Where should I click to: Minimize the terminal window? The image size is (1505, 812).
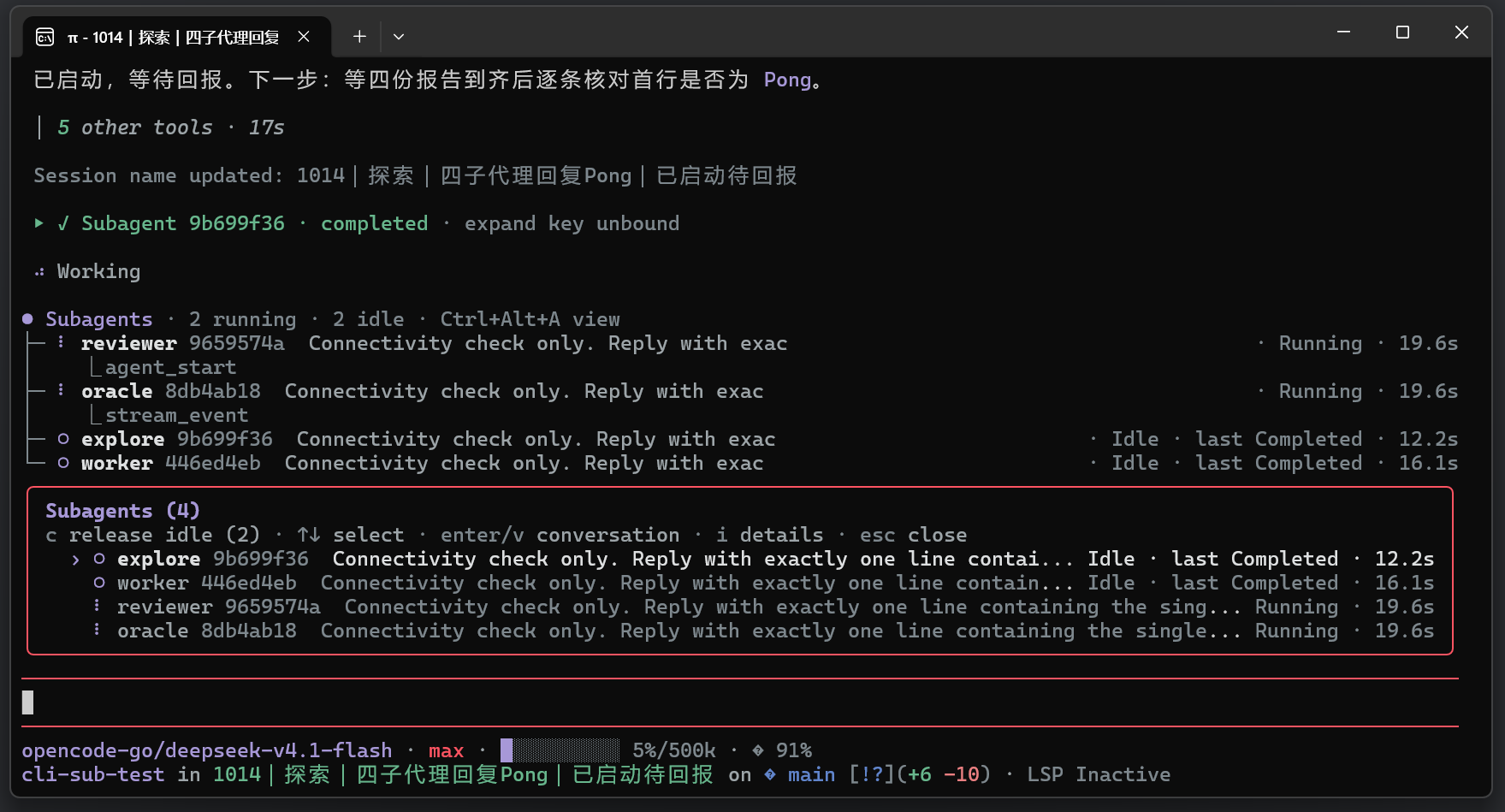click(x=1343, y=33)
